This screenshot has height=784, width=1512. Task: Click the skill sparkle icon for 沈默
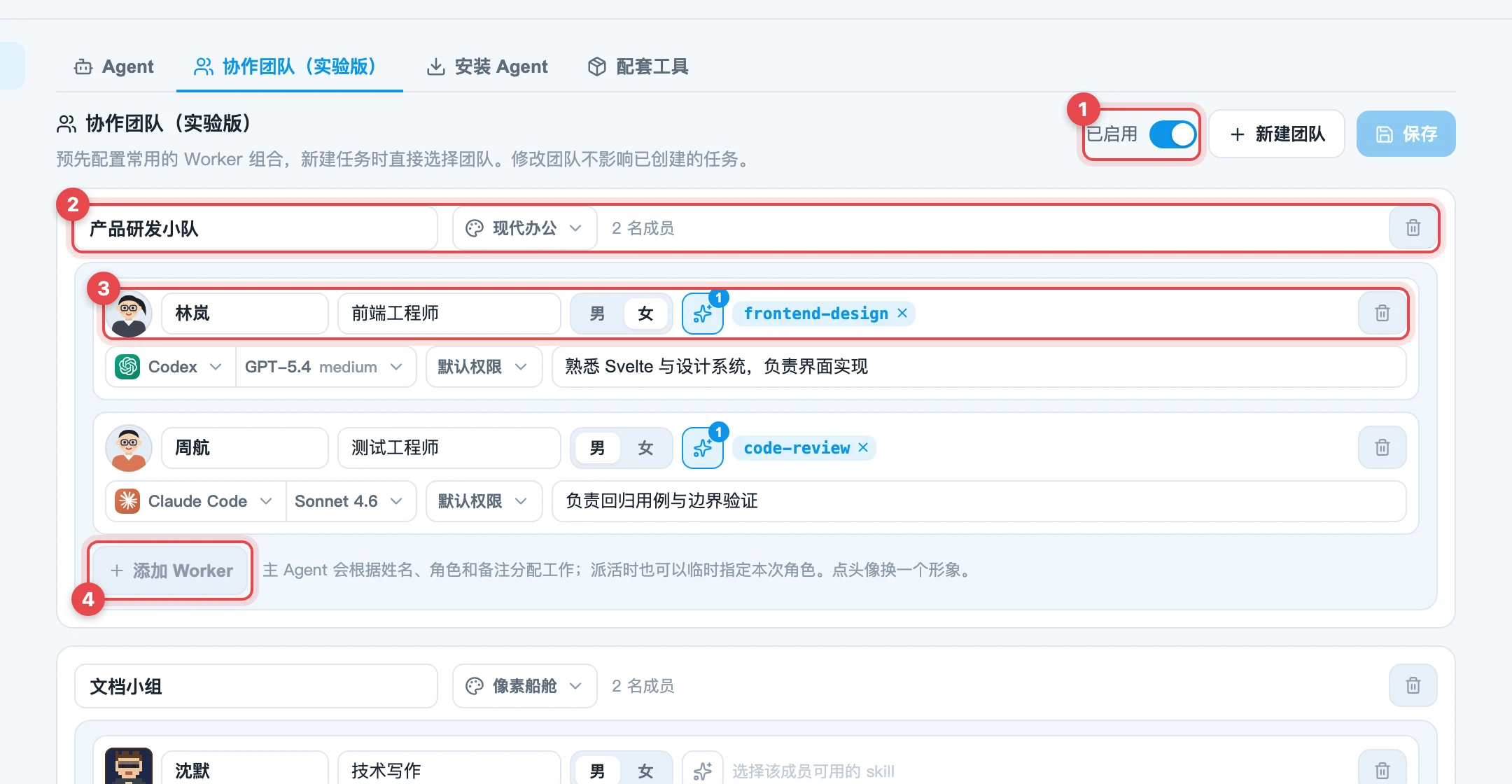(x=703, y=771)
